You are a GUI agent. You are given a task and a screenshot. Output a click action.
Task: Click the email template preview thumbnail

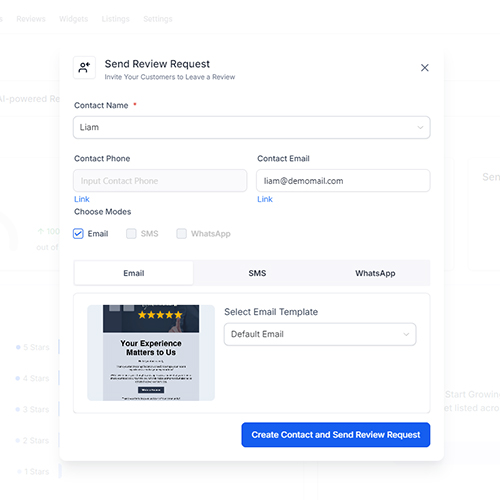pos(151,352)
